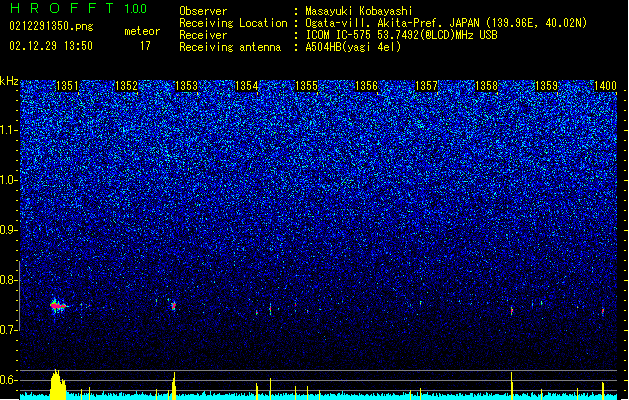Click the 1357 time marker
Screen dimensions: 629x400
[x=426, y=86]
